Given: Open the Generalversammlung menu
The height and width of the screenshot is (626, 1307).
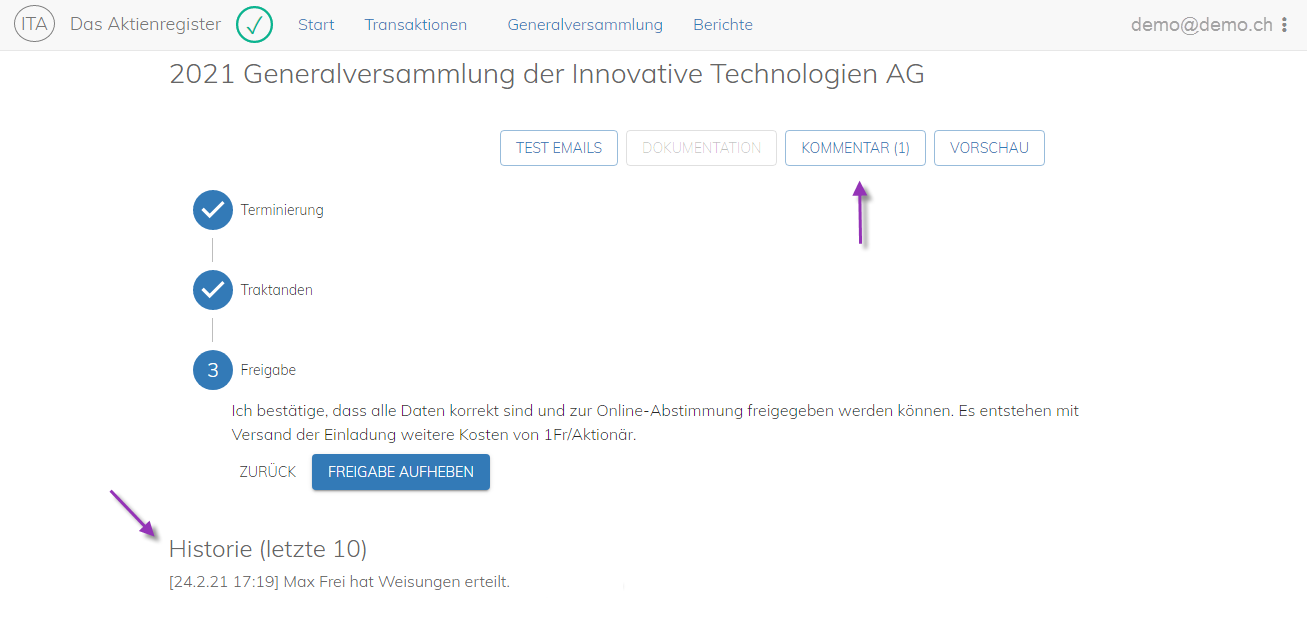Looking at the screenshot, I should pos(585,25).
